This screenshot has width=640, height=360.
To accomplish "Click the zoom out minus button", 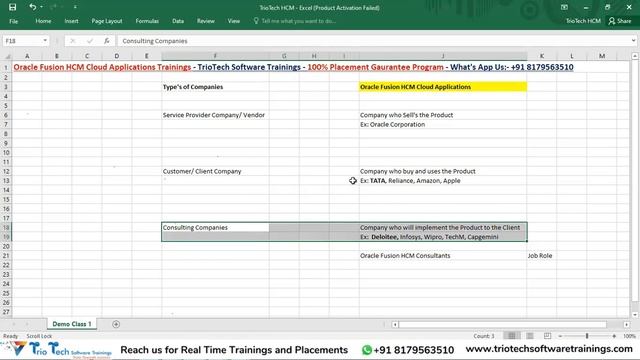I will (560, 336).
